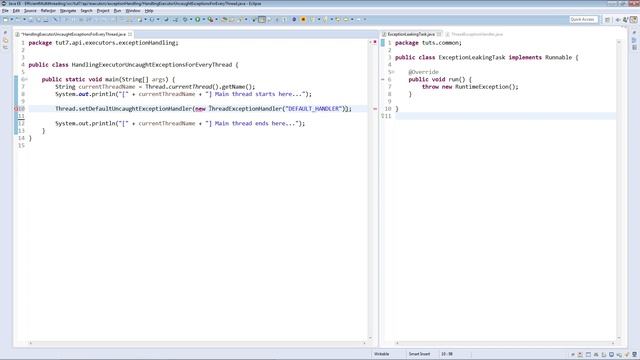
Task: Open the Window menu
Action: pos(133,11)
